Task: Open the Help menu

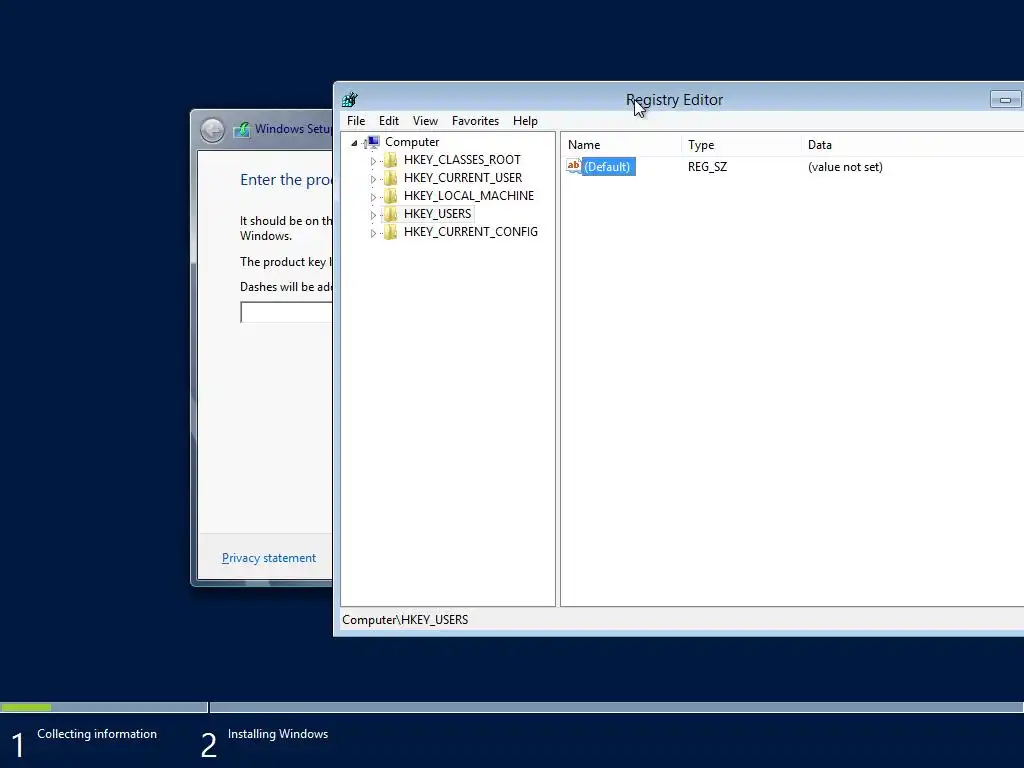Action: [525, 121]
